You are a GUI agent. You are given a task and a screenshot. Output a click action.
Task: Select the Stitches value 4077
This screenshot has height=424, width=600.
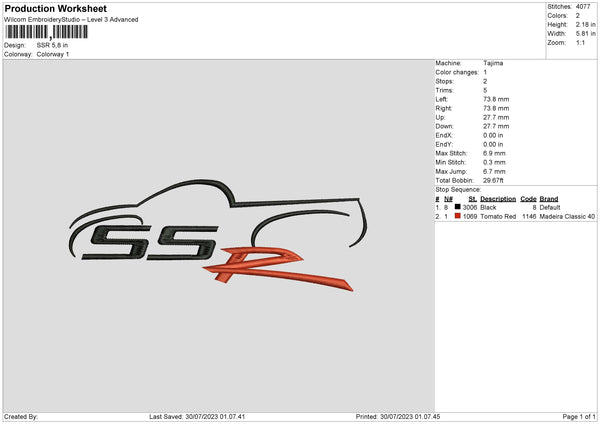tap(583, 7)
